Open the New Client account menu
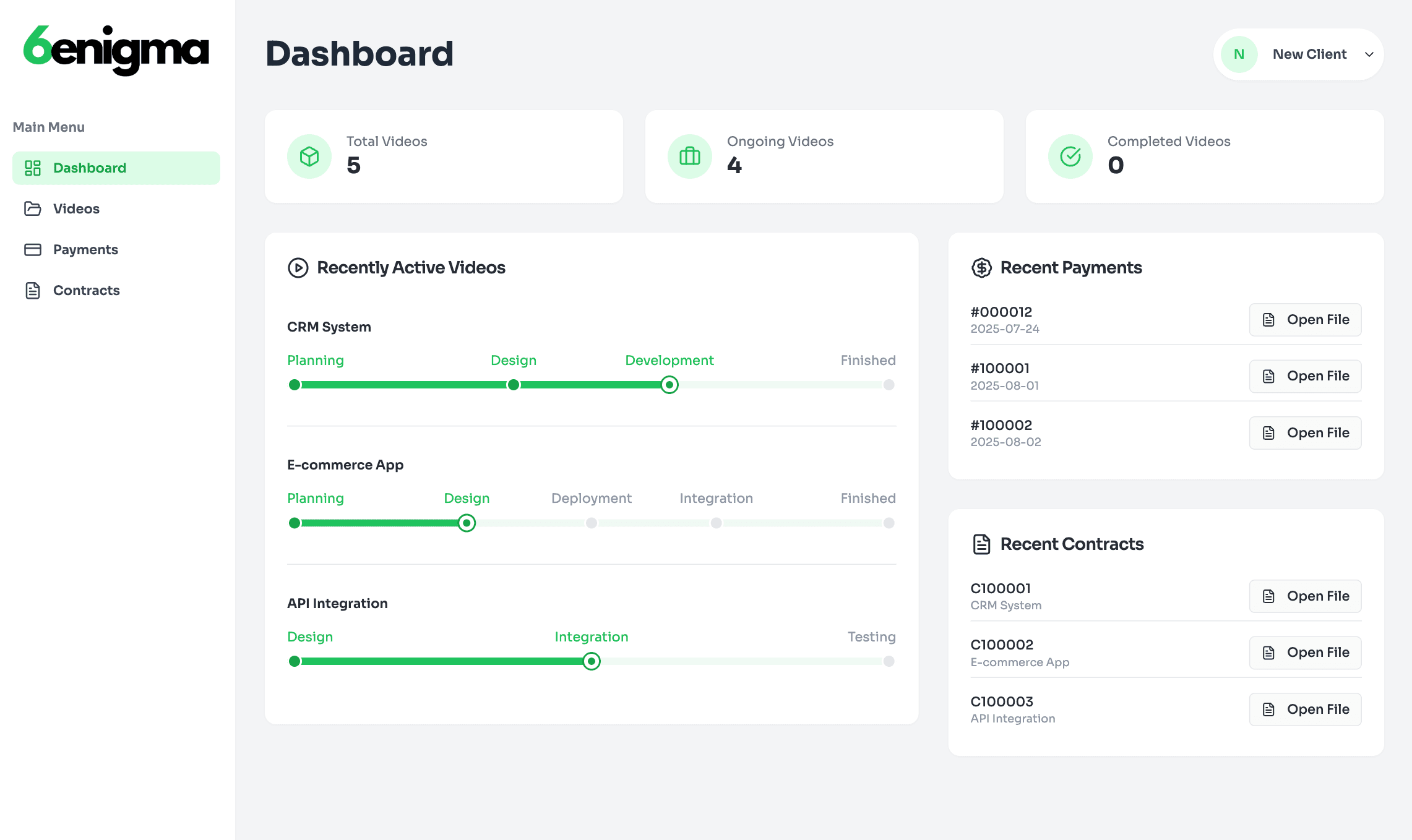Image resolution: width=1412 pixels, height=840 pixels. coord(1309,54)
